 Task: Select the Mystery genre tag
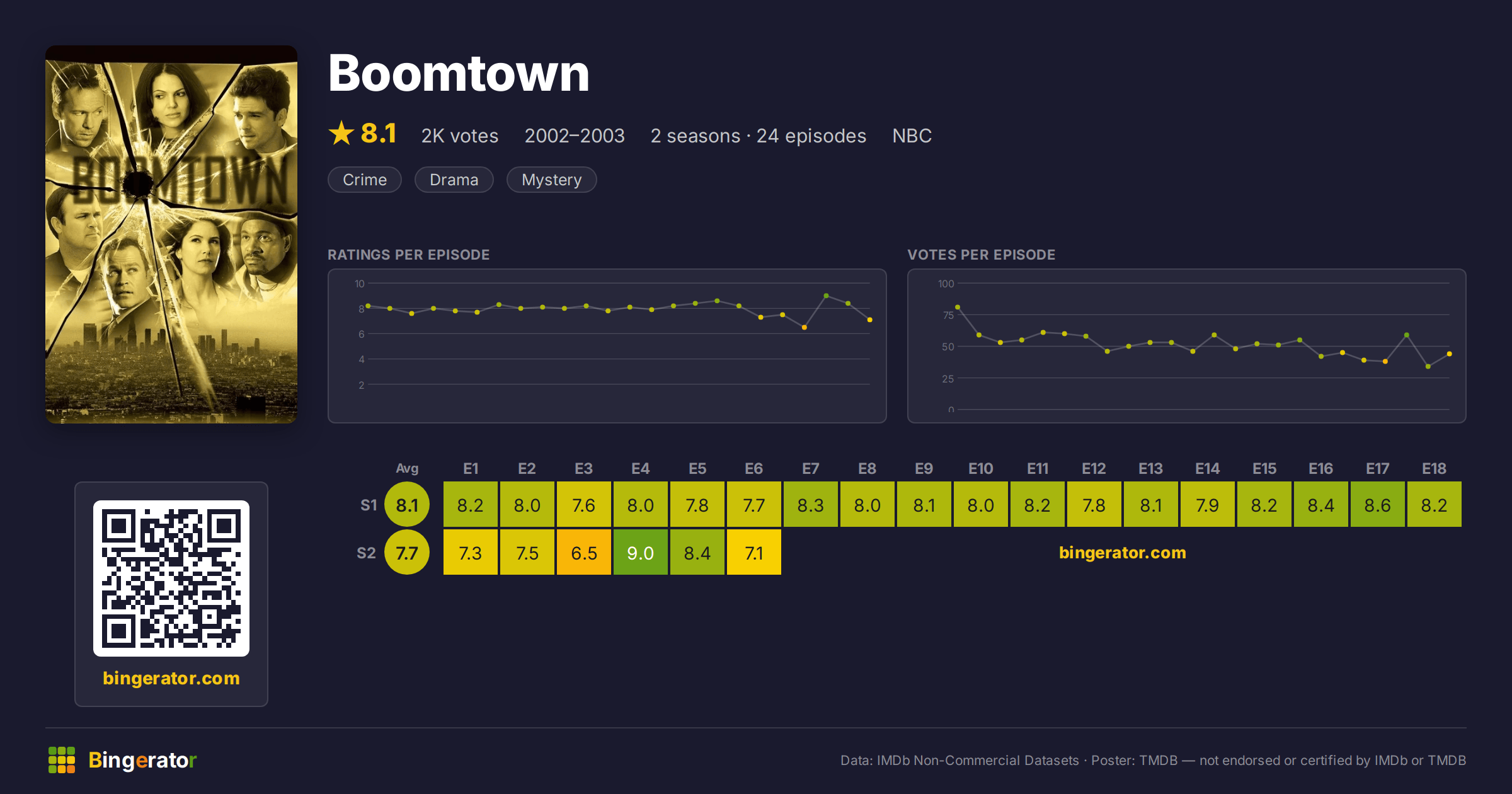(x=552, y=180)
